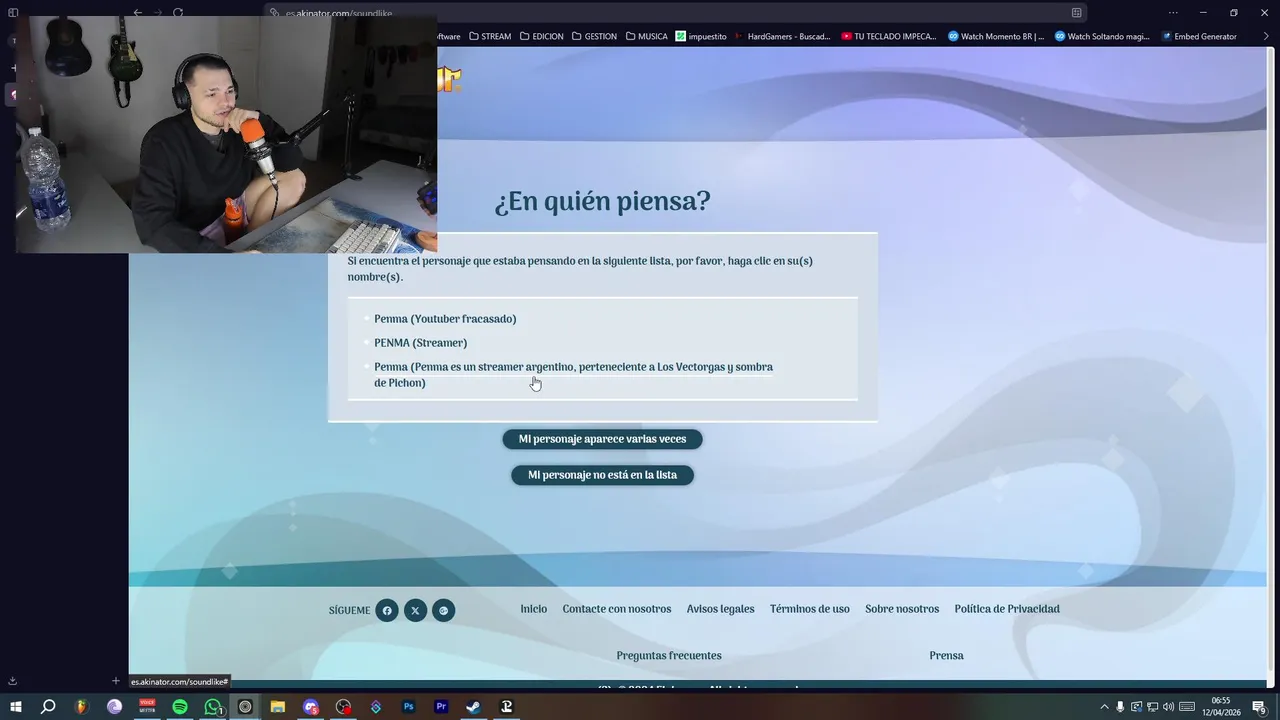This screenshot has height=720, width=1280.
Task: Open "TU TECLADO IMPECA..." YouTube bookmark
Action: [889, 36]
